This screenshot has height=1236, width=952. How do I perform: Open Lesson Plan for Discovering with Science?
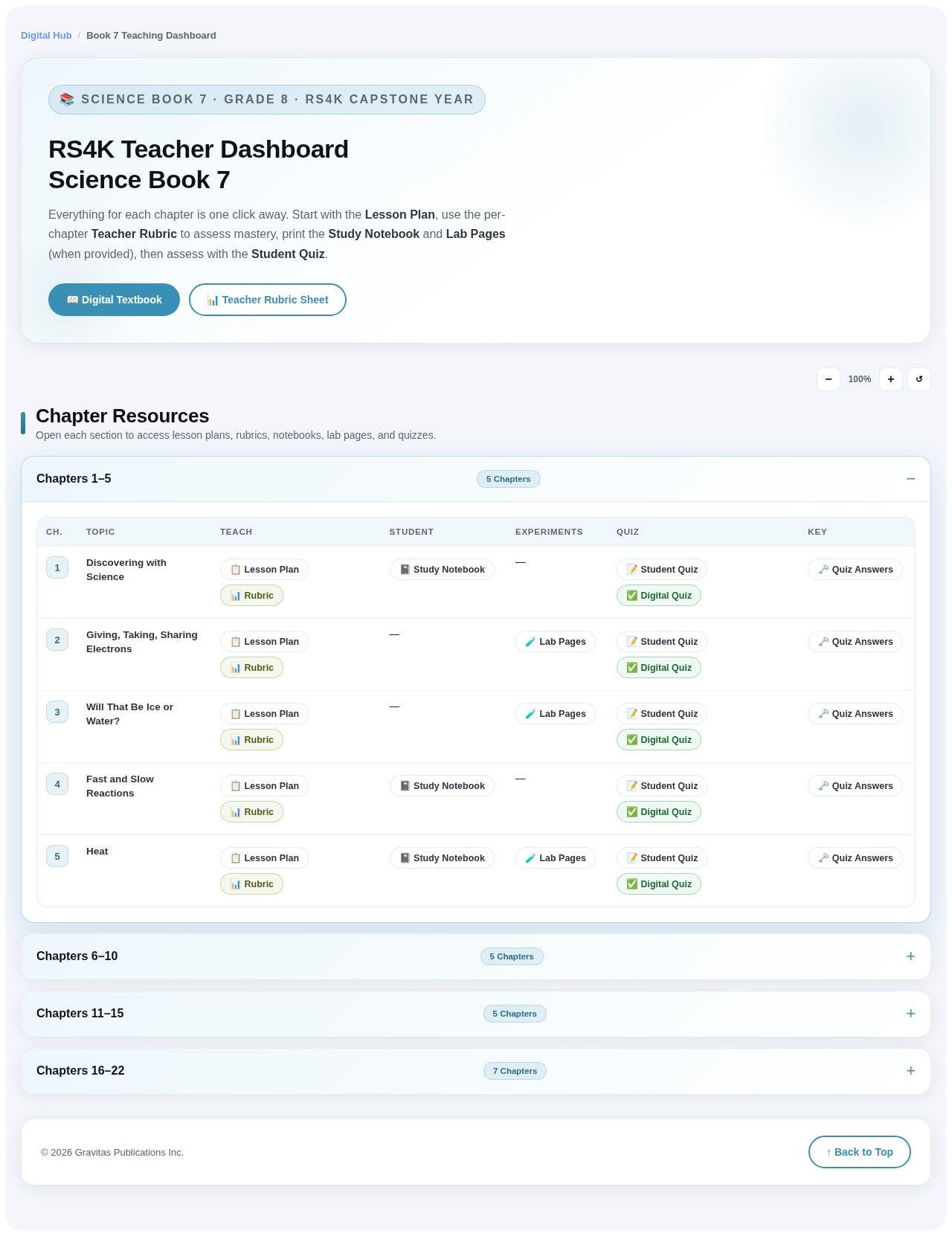point(264,570)
